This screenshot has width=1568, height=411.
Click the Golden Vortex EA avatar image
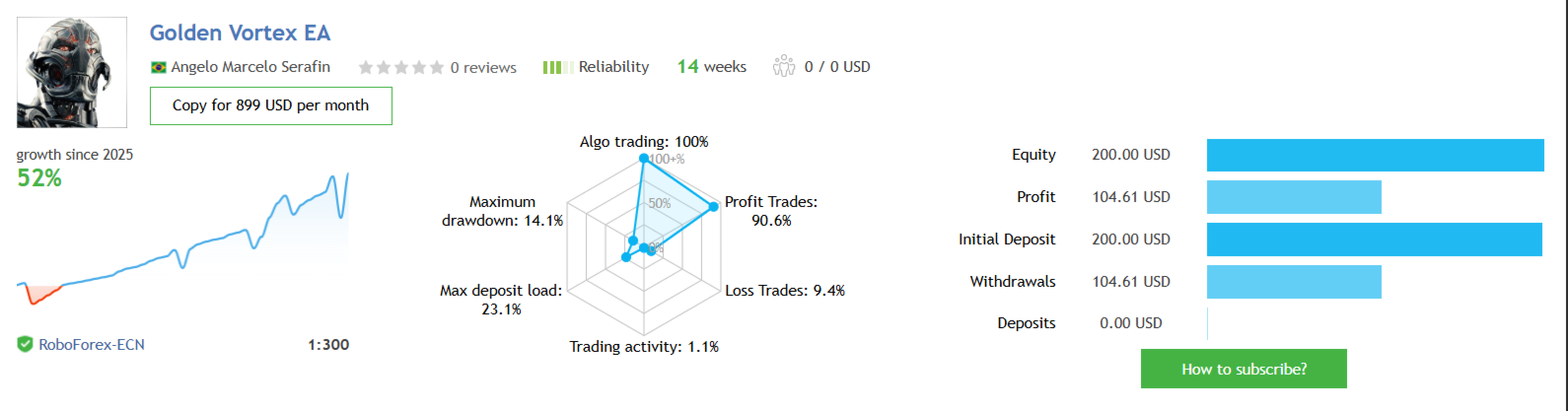72,73
